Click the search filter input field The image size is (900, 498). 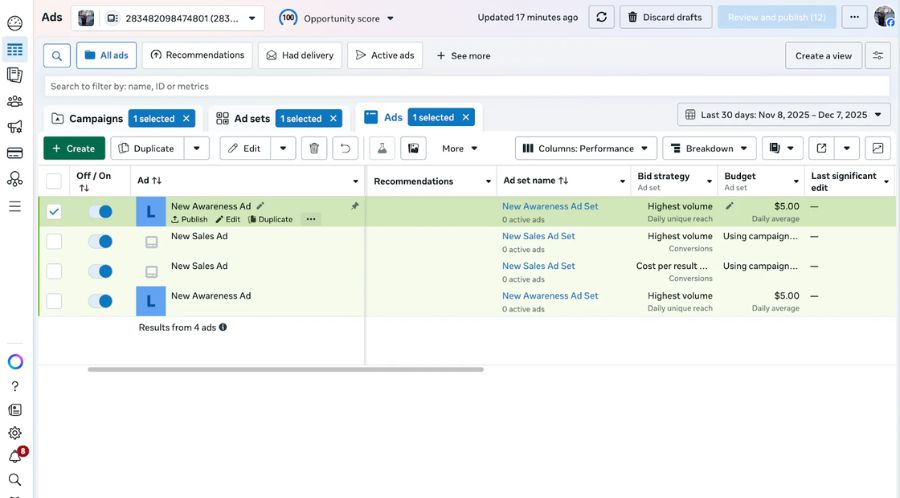[467, 87]
